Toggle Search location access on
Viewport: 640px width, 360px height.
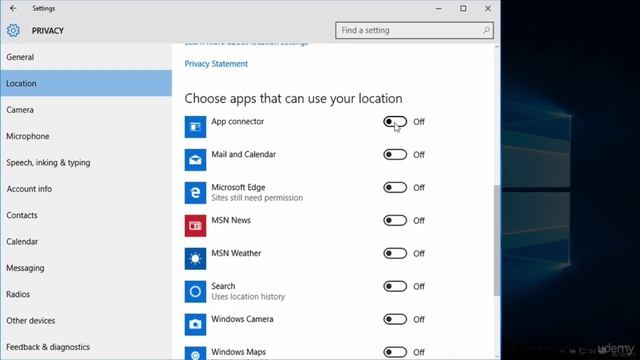tap(395, 286)
